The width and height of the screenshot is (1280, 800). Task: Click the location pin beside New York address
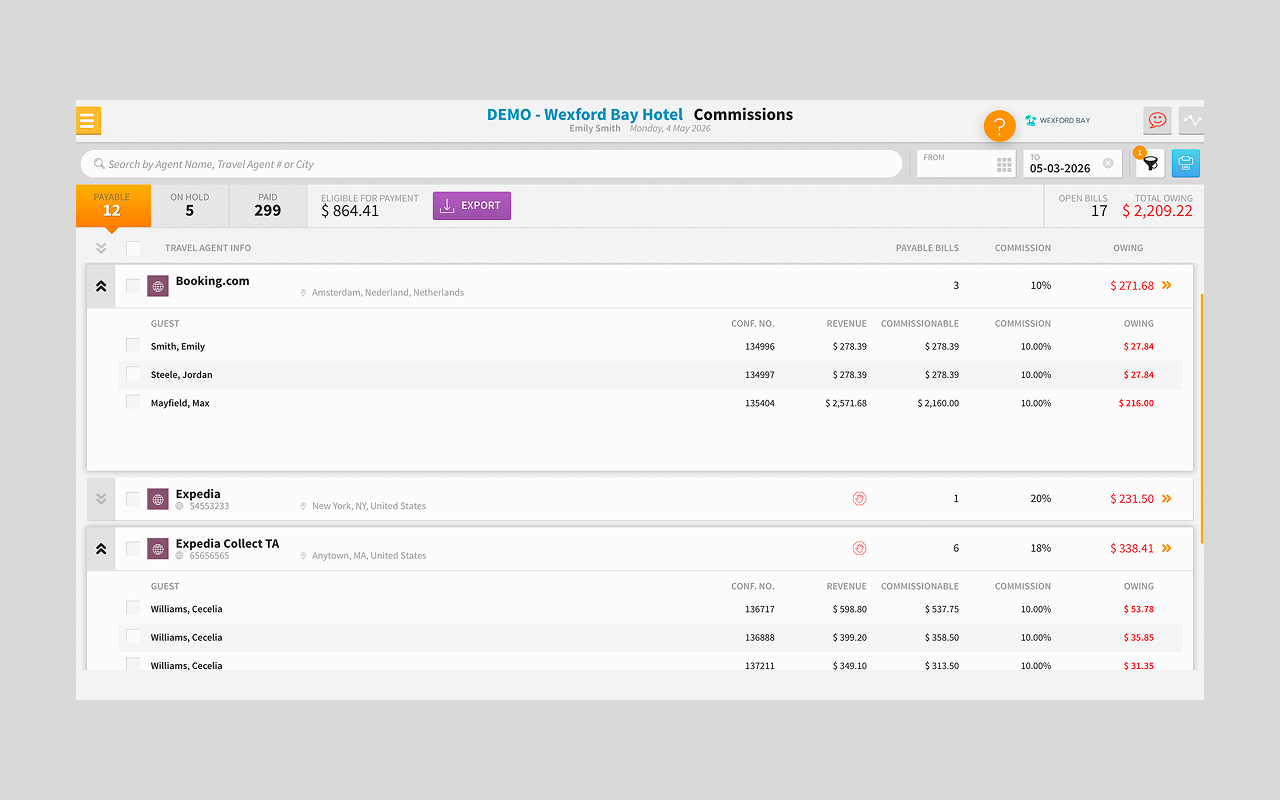[x=303, y=506]
